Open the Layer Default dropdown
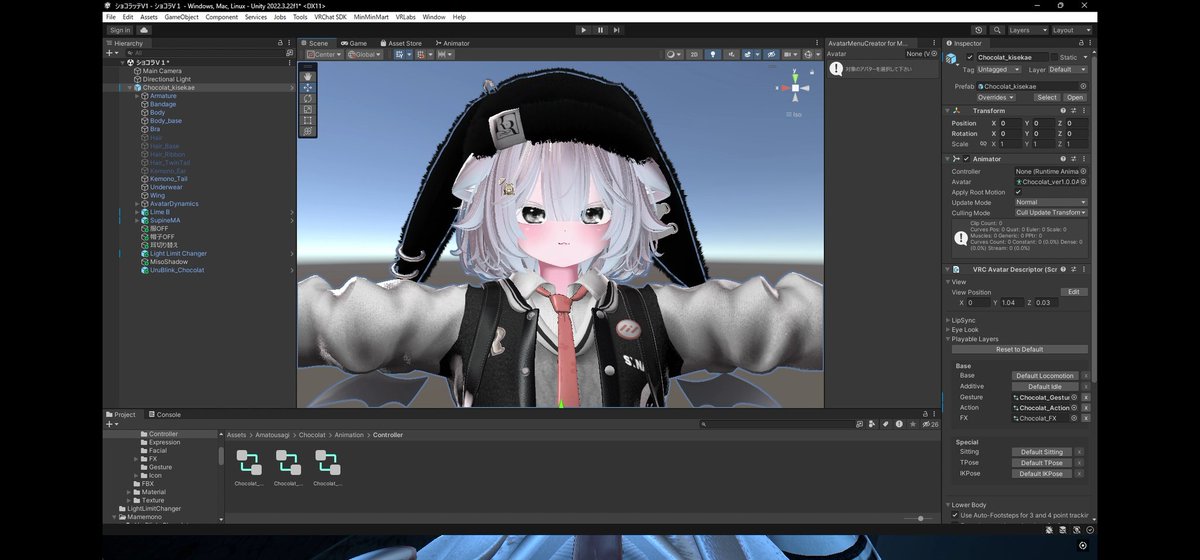This screenshot has height=560, width=1200. tap(1067, 69)
